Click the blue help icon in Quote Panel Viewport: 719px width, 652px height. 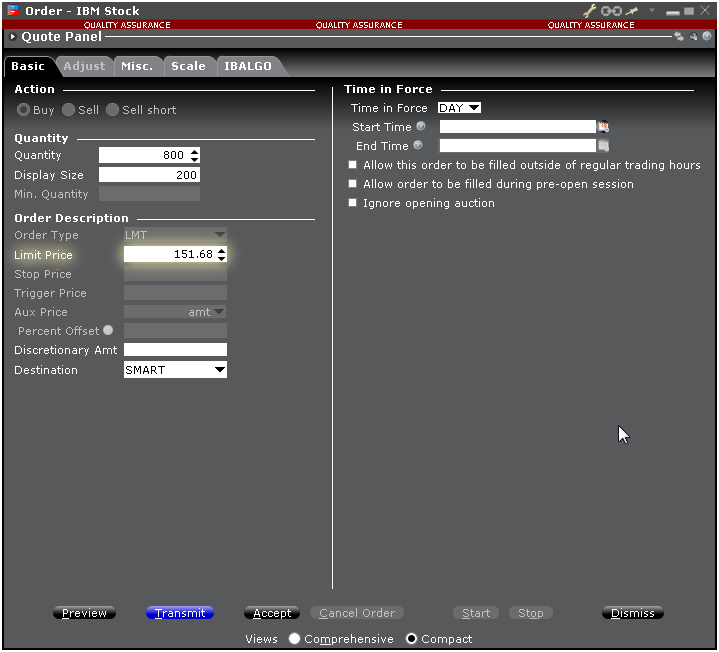click(x=706, y=36)
